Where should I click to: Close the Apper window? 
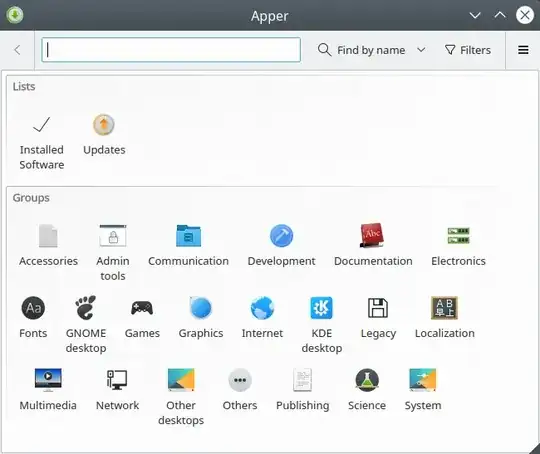click(x=525, y=15)
